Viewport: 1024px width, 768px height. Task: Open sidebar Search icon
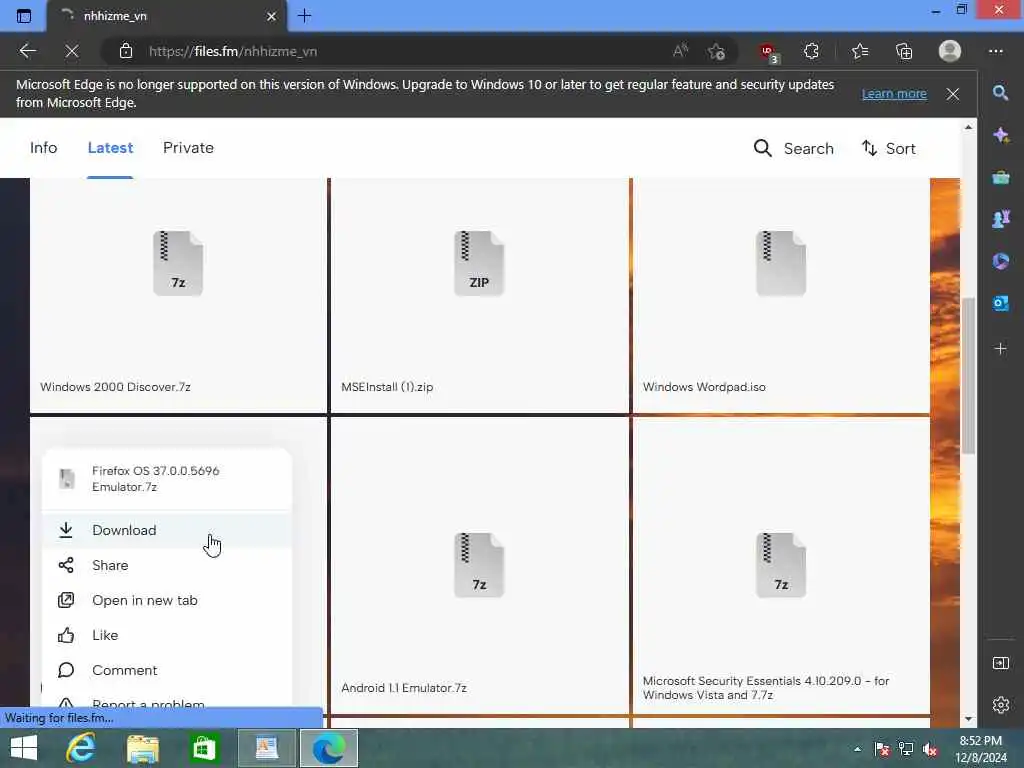click(1000, 93)
